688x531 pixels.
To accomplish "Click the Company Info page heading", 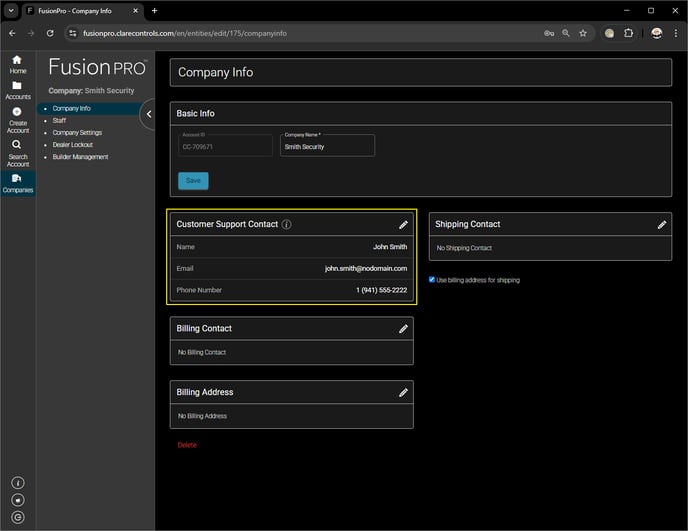I will [215, 72].
